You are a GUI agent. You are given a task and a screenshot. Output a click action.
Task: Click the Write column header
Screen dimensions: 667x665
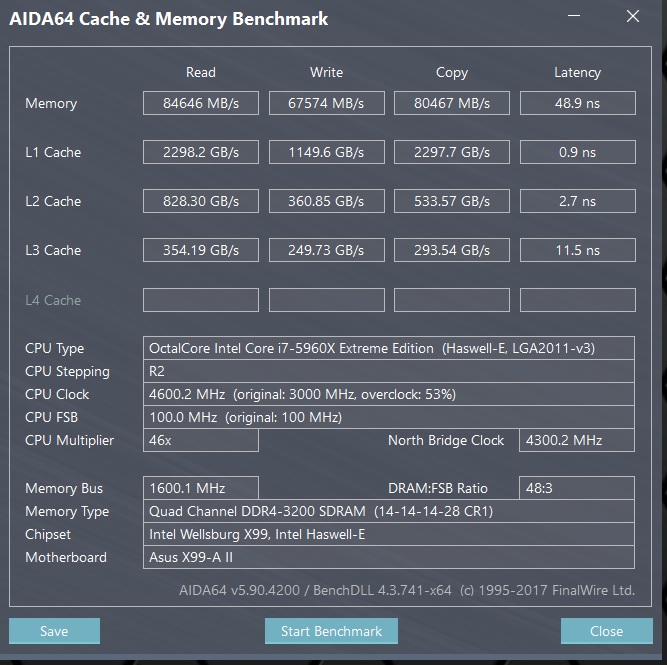click(327, 72)
